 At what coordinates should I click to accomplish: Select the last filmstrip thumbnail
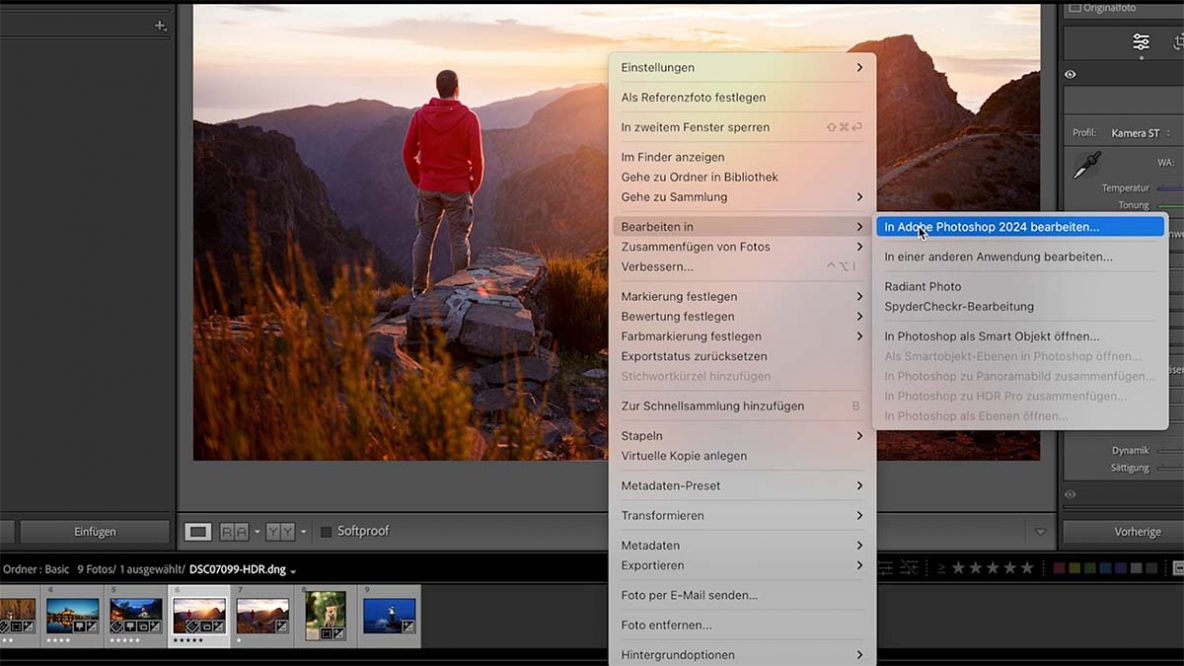(x=390, y=615)
